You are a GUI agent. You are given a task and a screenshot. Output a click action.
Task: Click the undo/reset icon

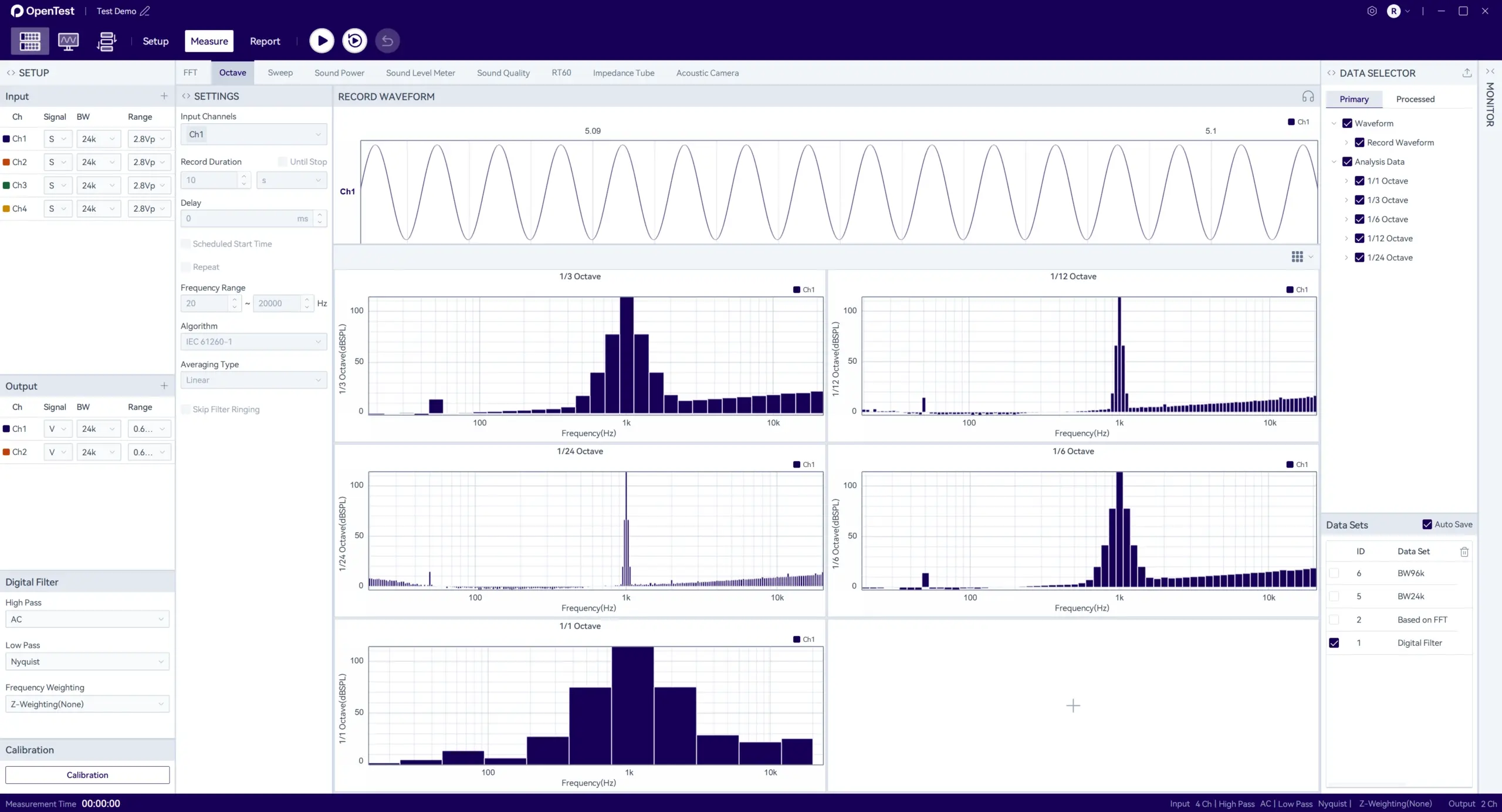pos(387,40)
